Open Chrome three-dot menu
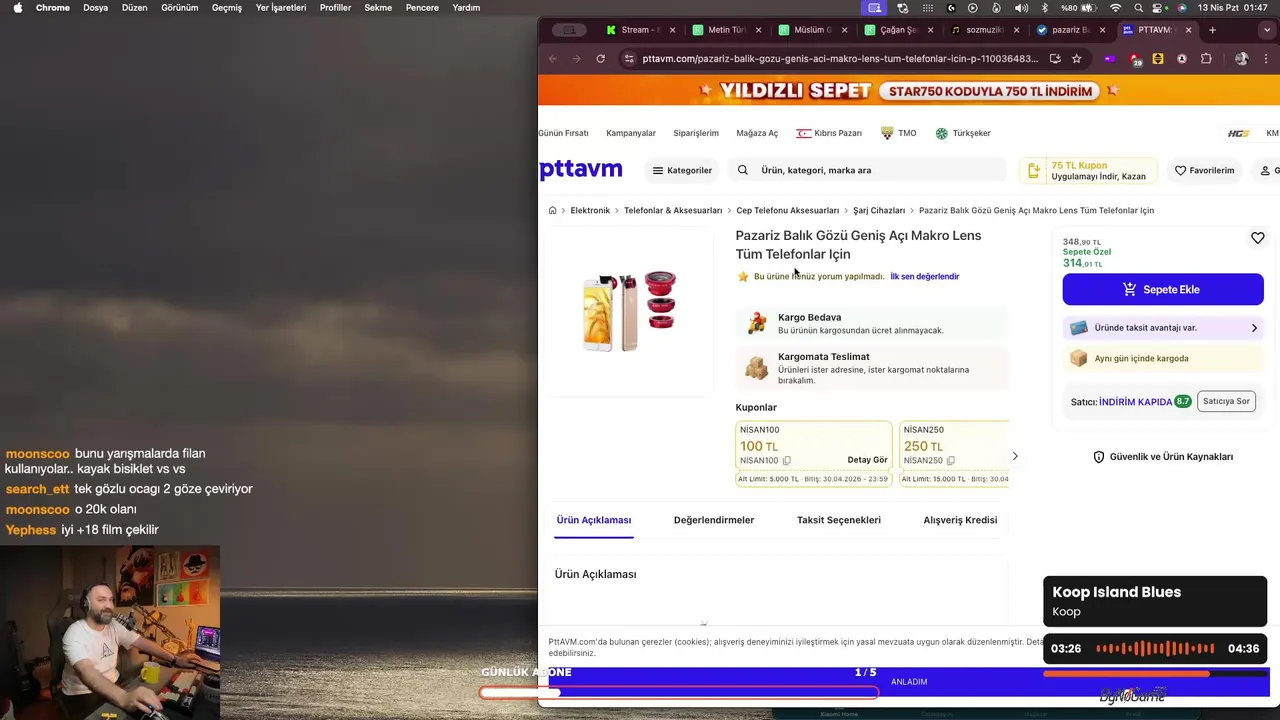 (1265, 59)
